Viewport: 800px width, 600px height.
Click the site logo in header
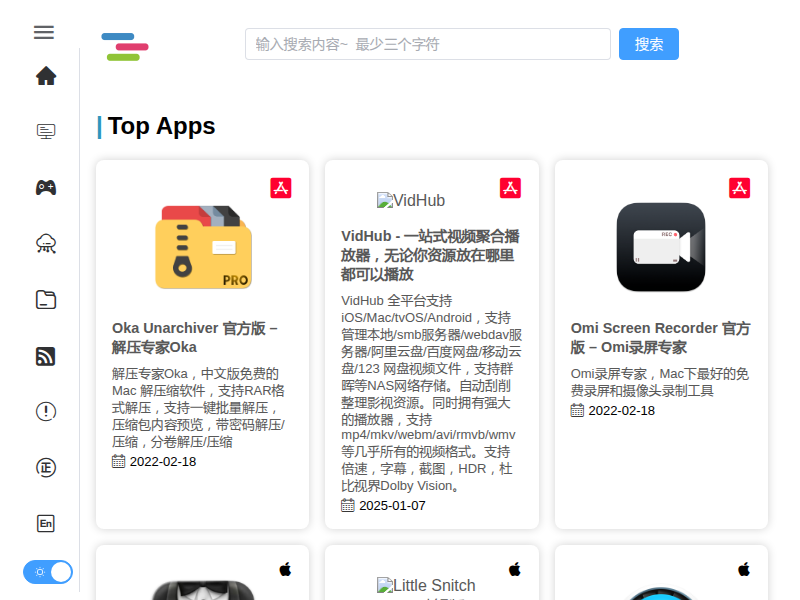click(125, 46)
